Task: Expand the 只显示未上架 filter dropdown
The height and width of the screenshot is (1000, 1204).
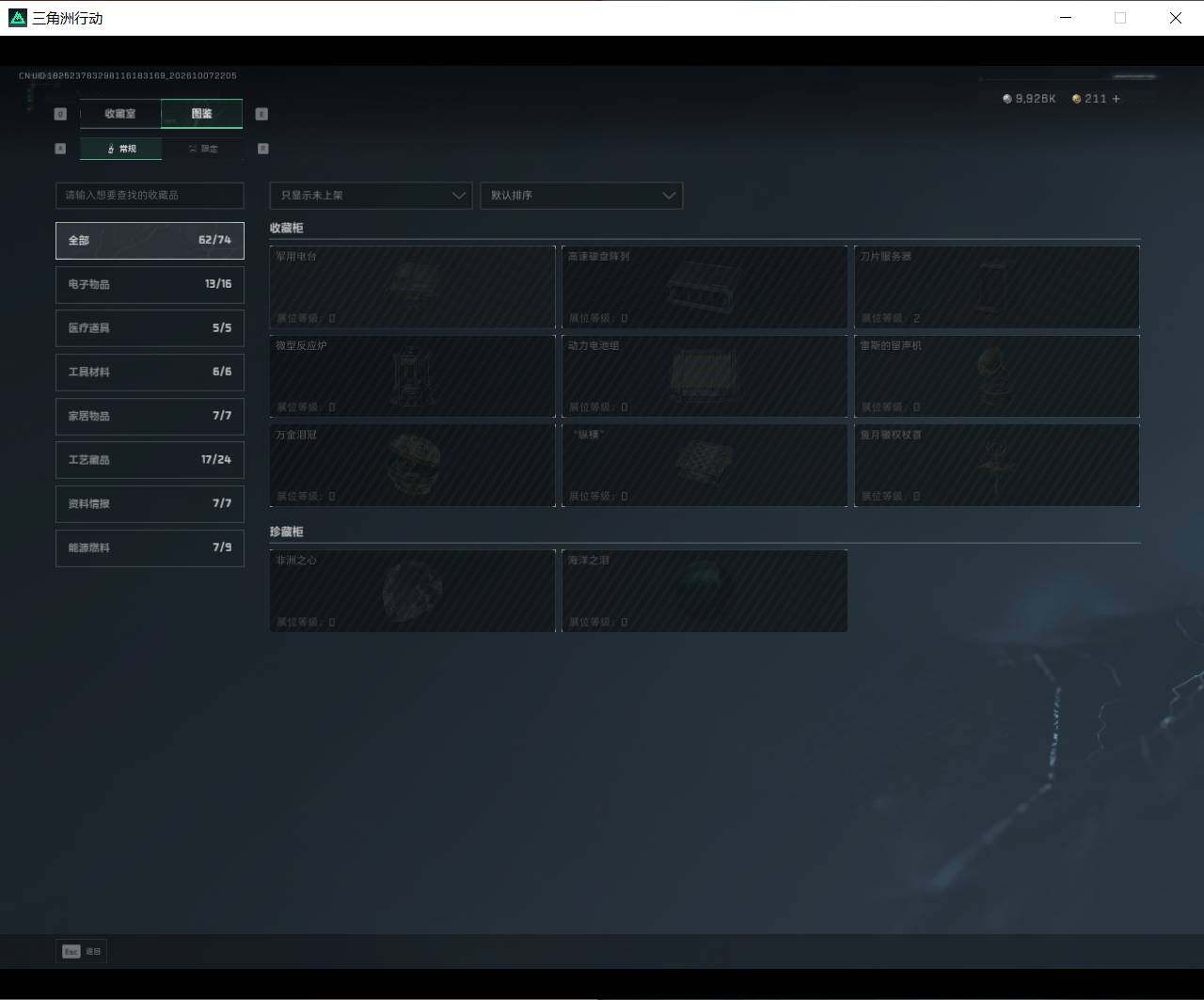Action: point(371,195)
